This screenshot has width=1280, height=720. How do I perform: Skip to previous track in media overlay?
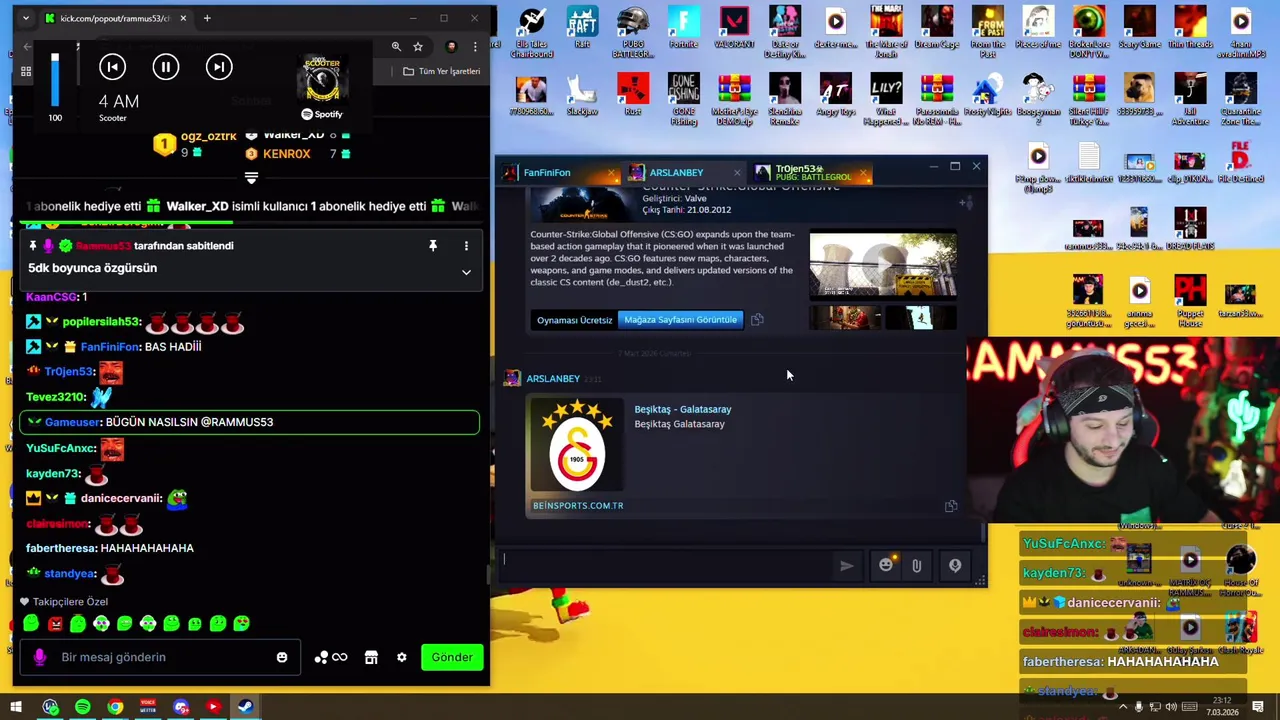click(x=112, y=67)
